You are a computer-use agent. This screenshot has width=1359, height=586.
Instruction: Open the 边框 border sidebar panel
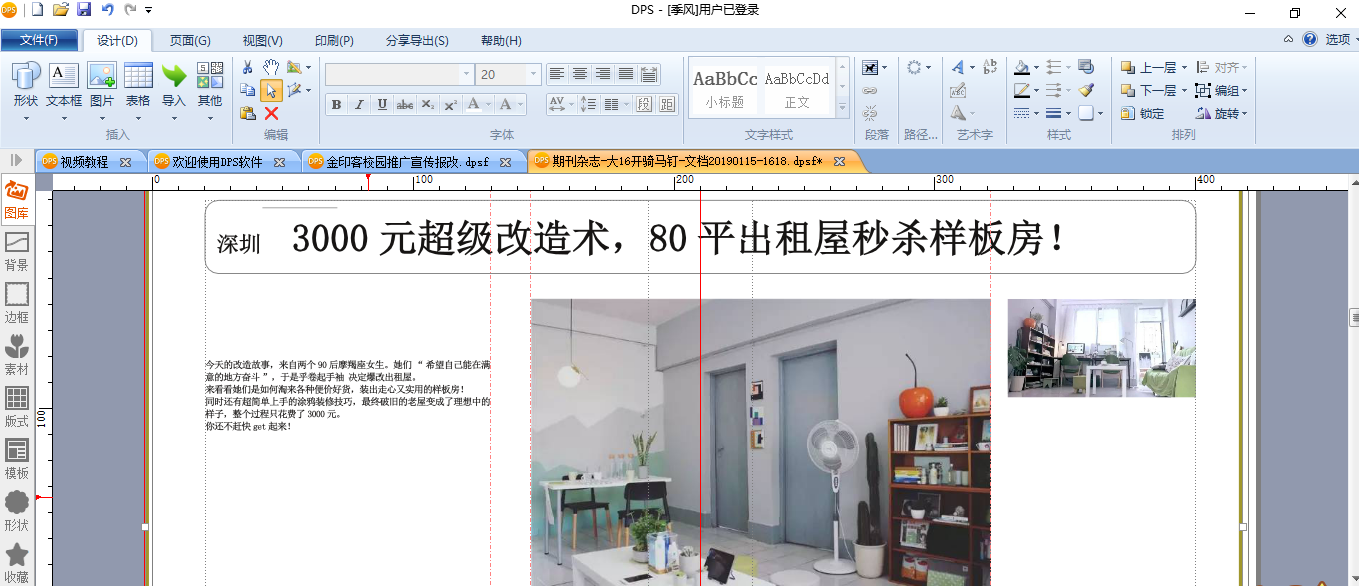click(17, 304)
